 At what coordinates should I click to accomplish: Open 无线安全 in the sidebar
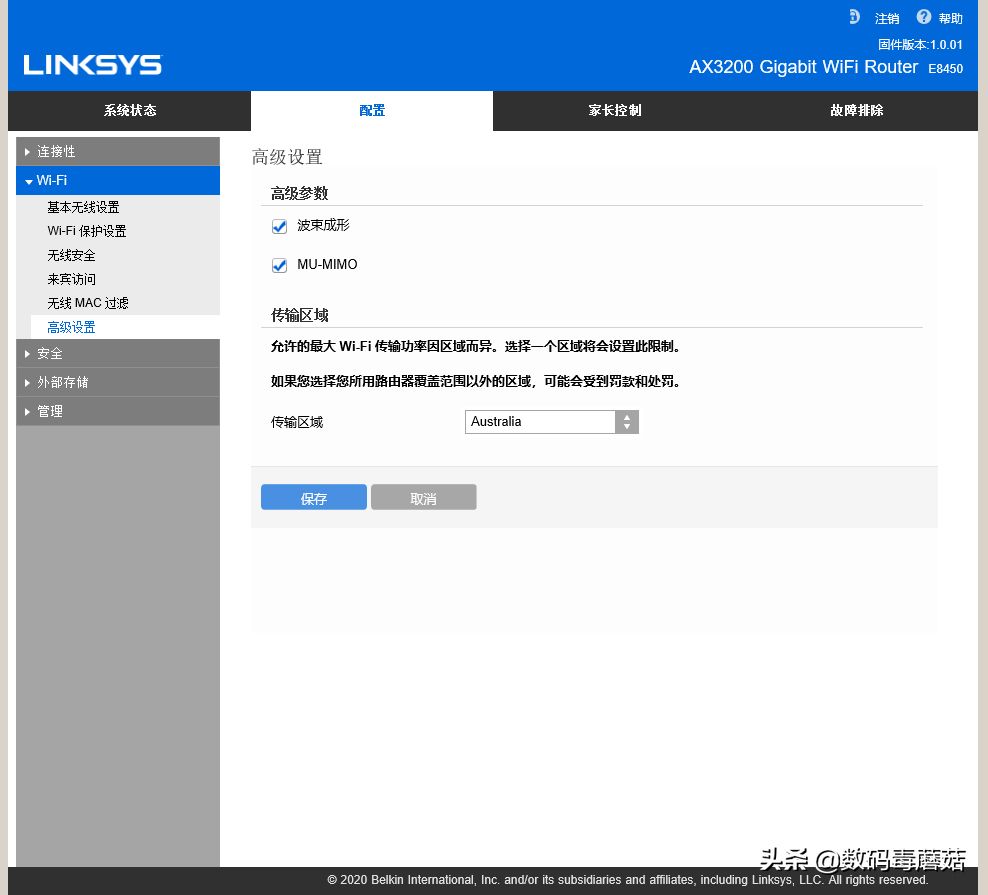tap(71, 255)
